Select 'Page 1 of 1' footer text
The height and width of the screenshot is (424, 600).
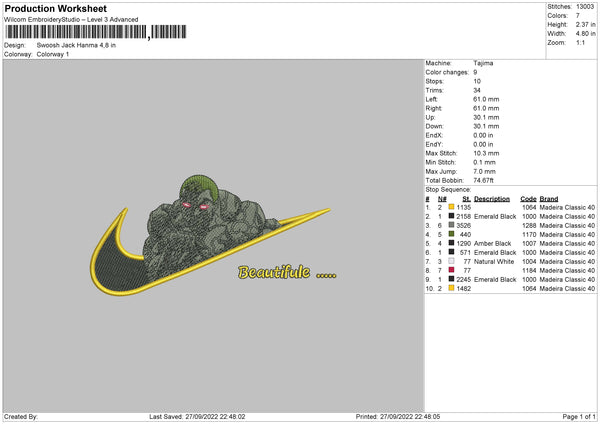579,417
